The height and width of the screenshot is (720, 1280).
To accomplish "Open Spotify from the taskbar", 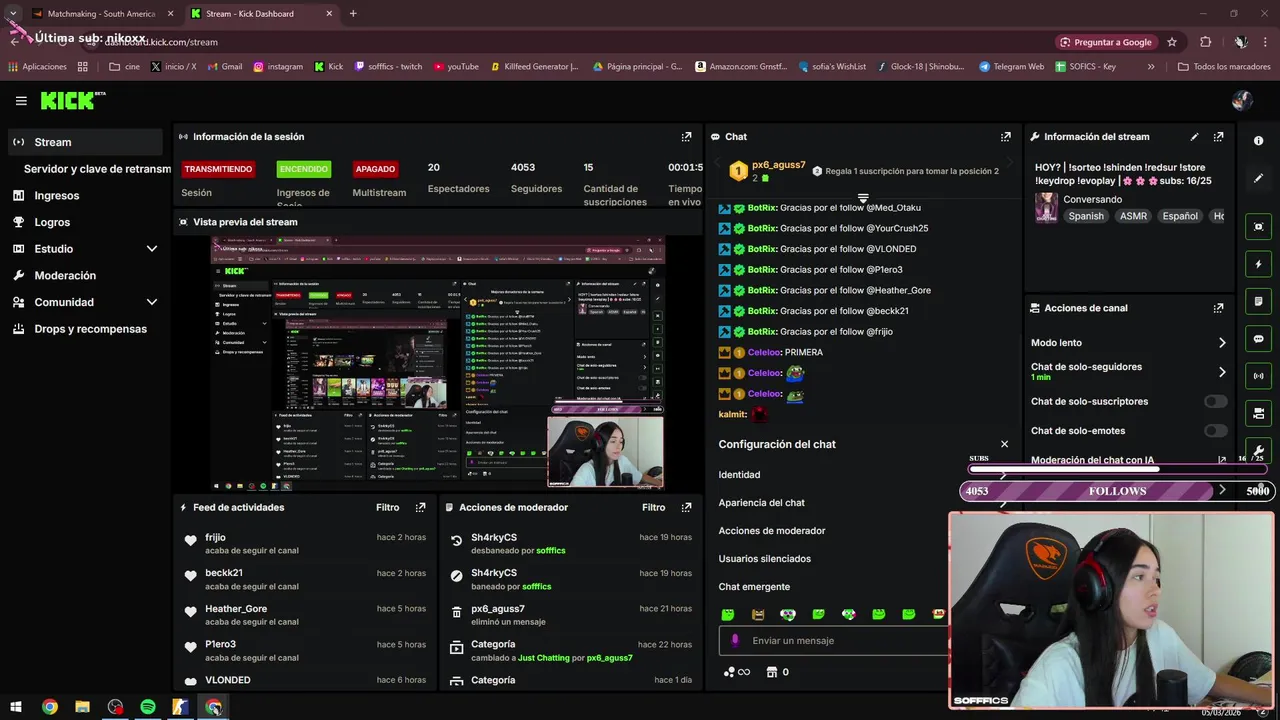I will tap(148, 707).
